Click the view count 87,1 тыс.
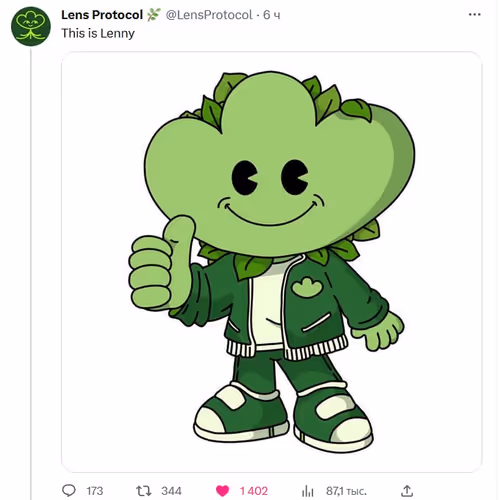This screenshot has width=500, height=500. coord(346,491)
